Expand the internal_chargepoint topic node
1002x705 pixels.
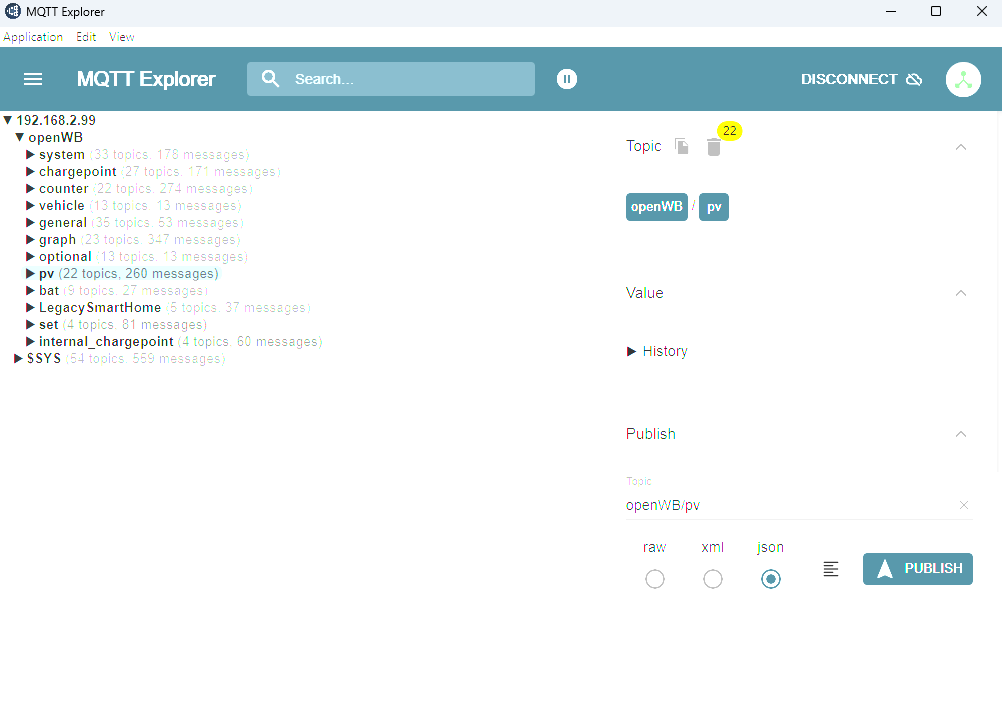[30, 341]
